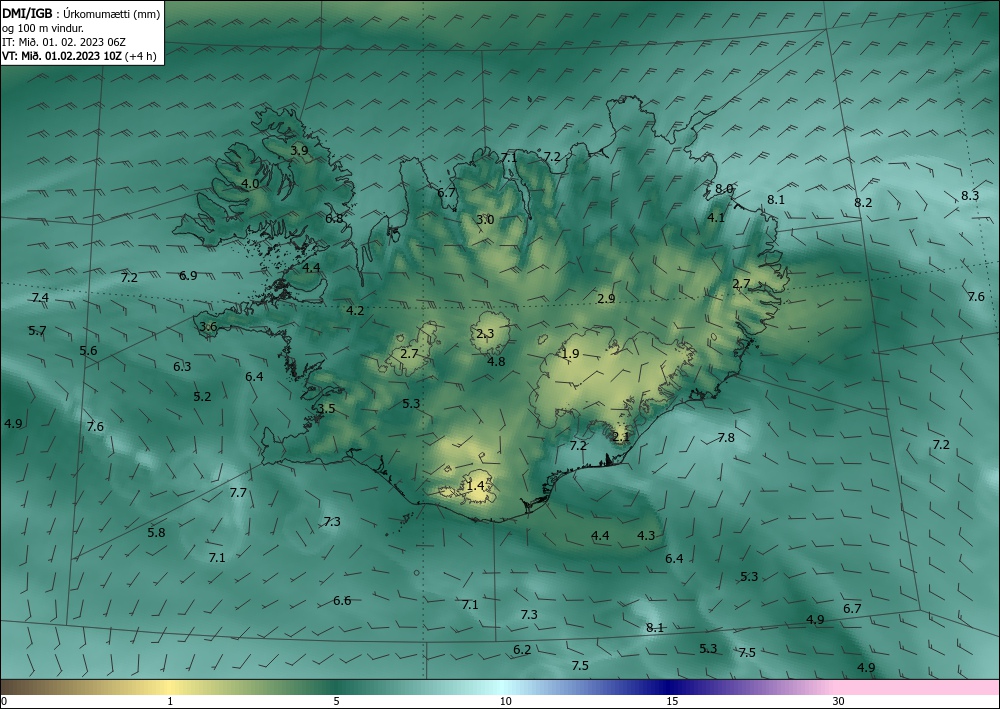Click the 7.4 value label
This screenshot has height=709, width=1000.
click(40, 298)
